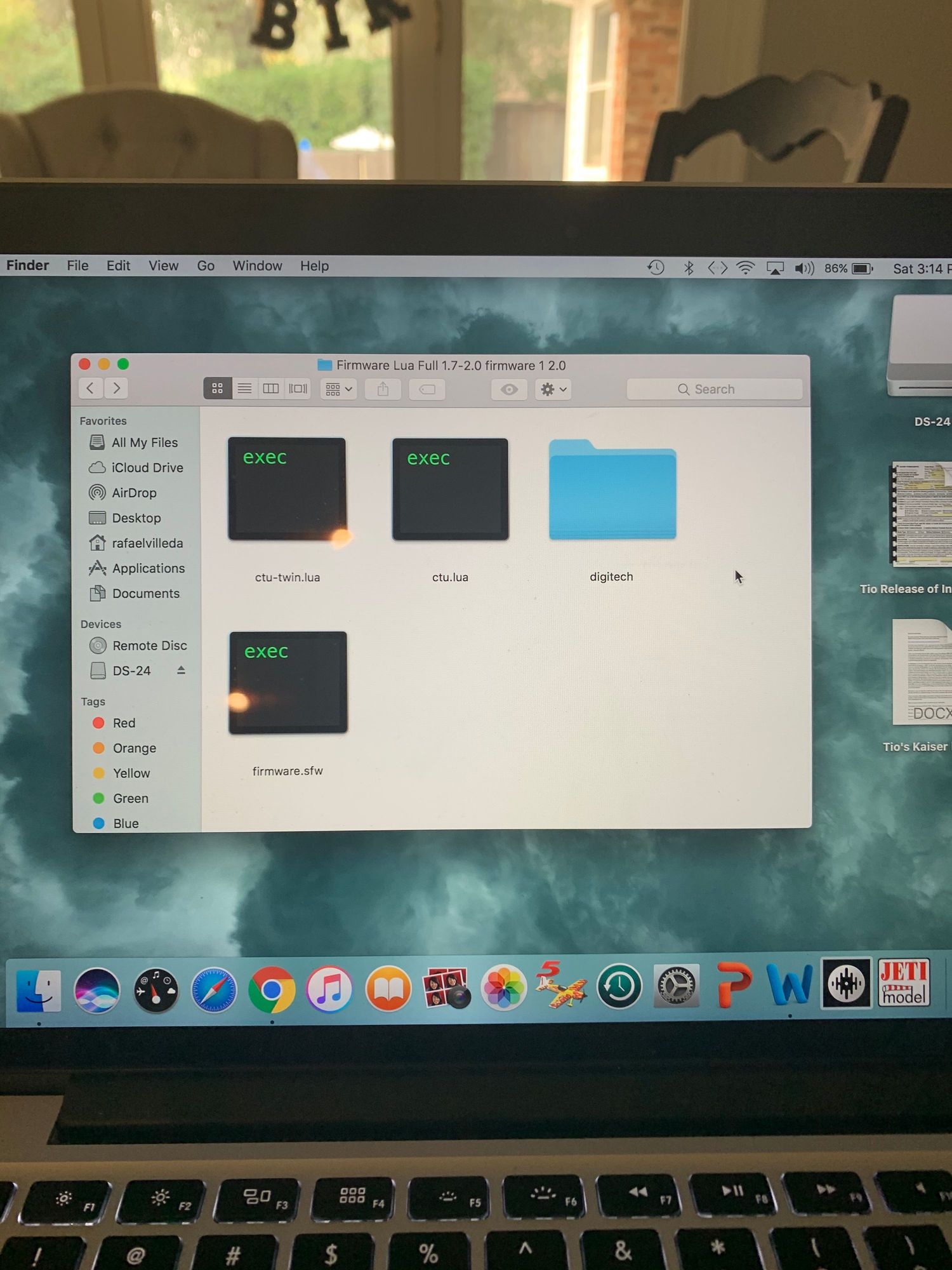Go back with the left chevron button
Screen dimensions: 952x1270
[91, 388]
